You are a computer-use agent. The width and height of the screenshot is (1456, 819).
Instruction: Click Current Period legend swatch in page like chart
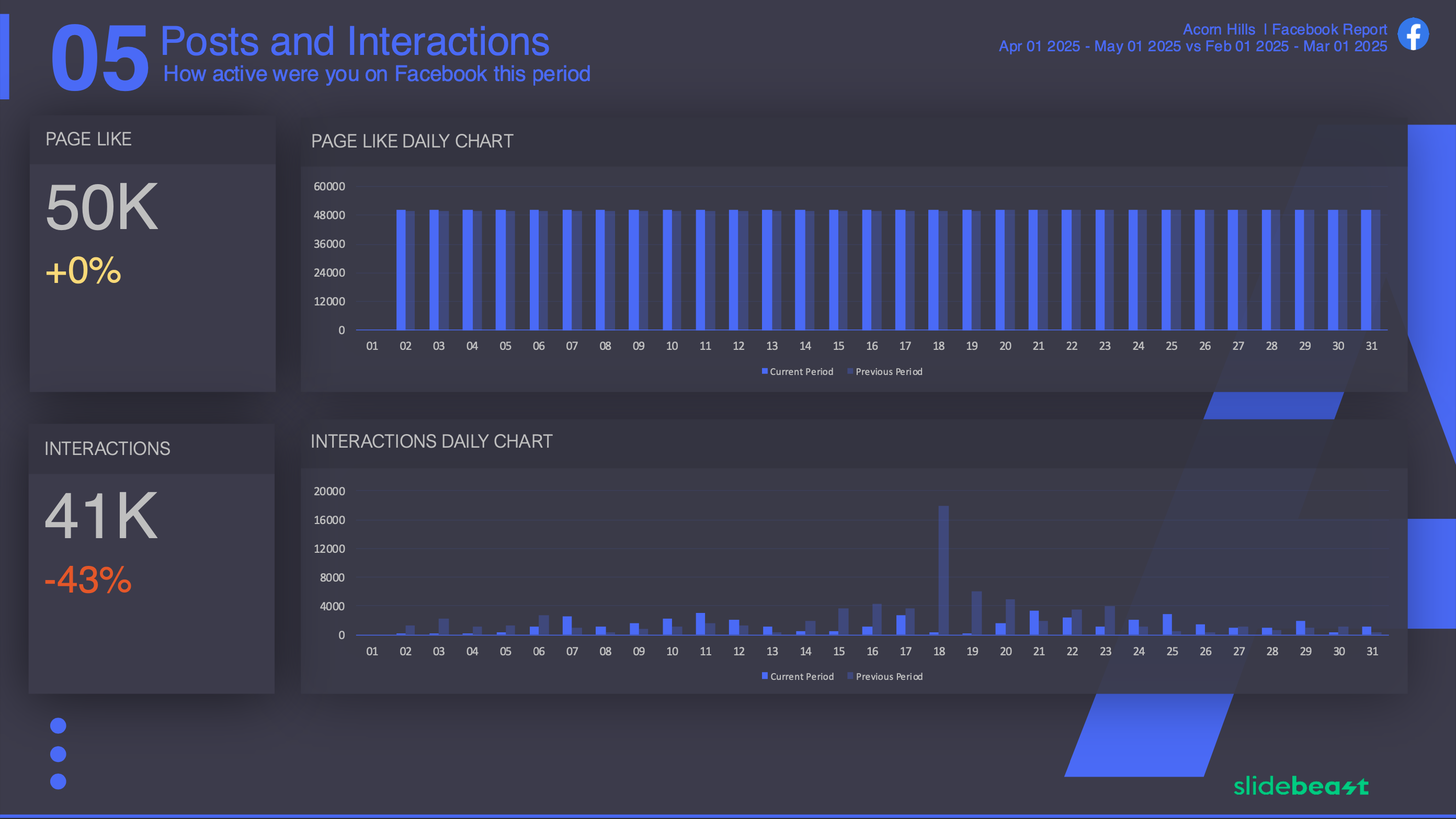point(765,371)
